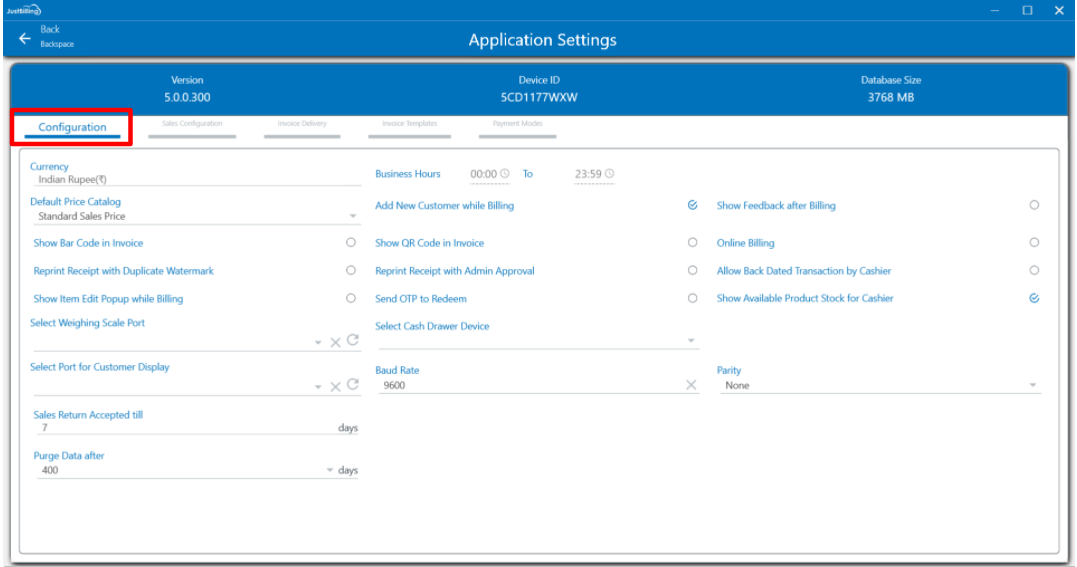The height and width of the screenshot is (567, 1077).
Task: Open the Parity dropdown
Action: (x=1033, y=386)
